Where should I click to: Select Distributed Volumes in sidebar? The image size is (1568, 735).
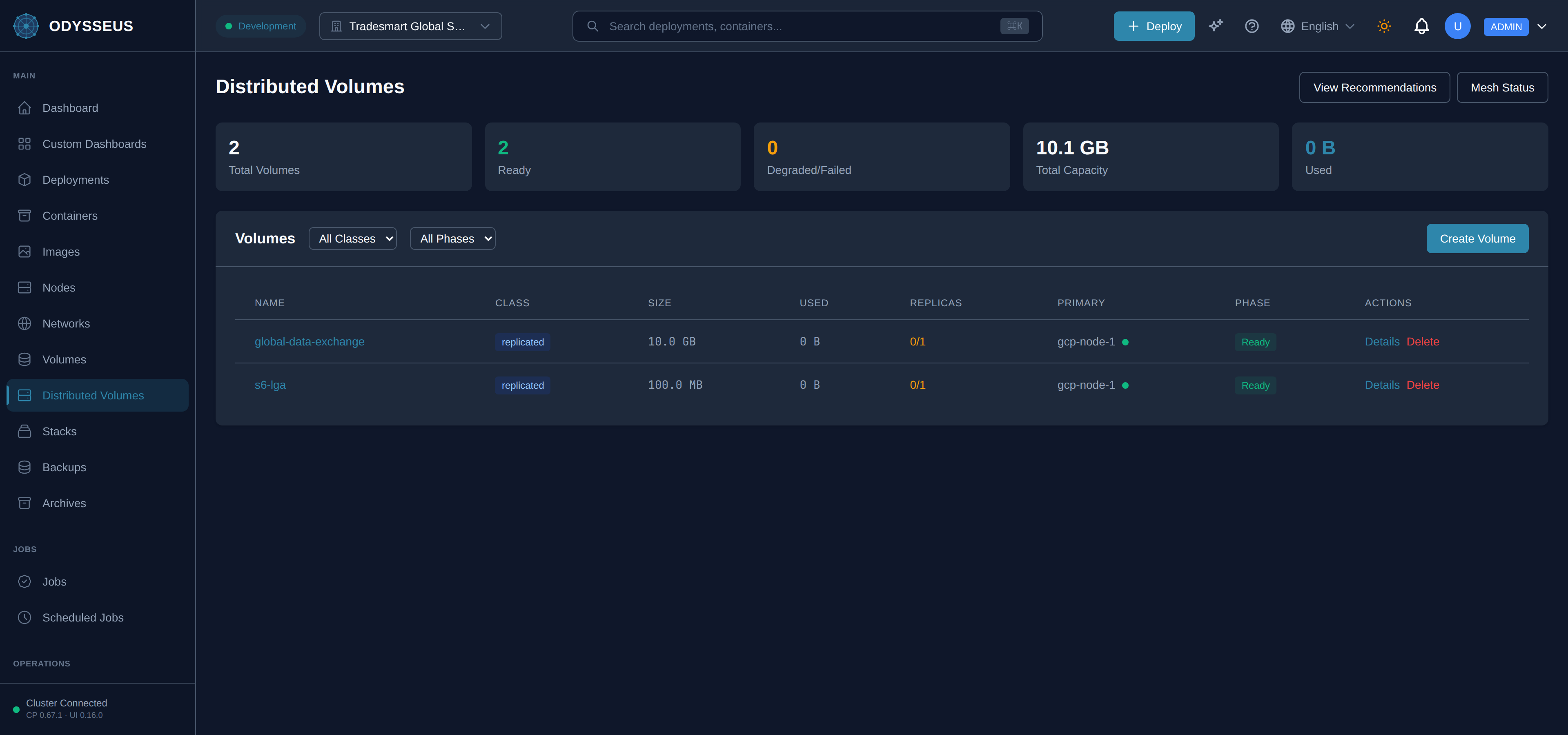[x=98, y=395]
